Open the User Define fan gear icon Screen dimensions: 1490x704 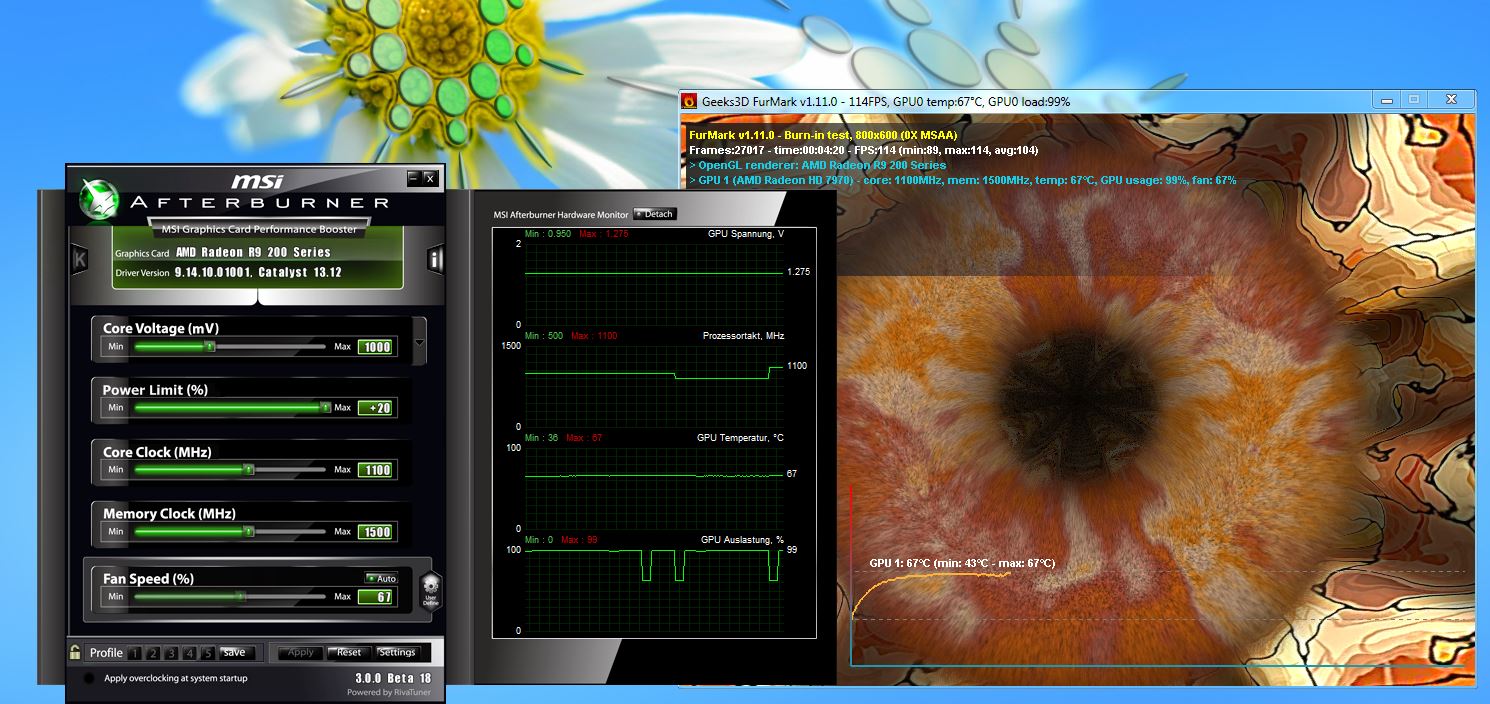click(x=430, y=590)
